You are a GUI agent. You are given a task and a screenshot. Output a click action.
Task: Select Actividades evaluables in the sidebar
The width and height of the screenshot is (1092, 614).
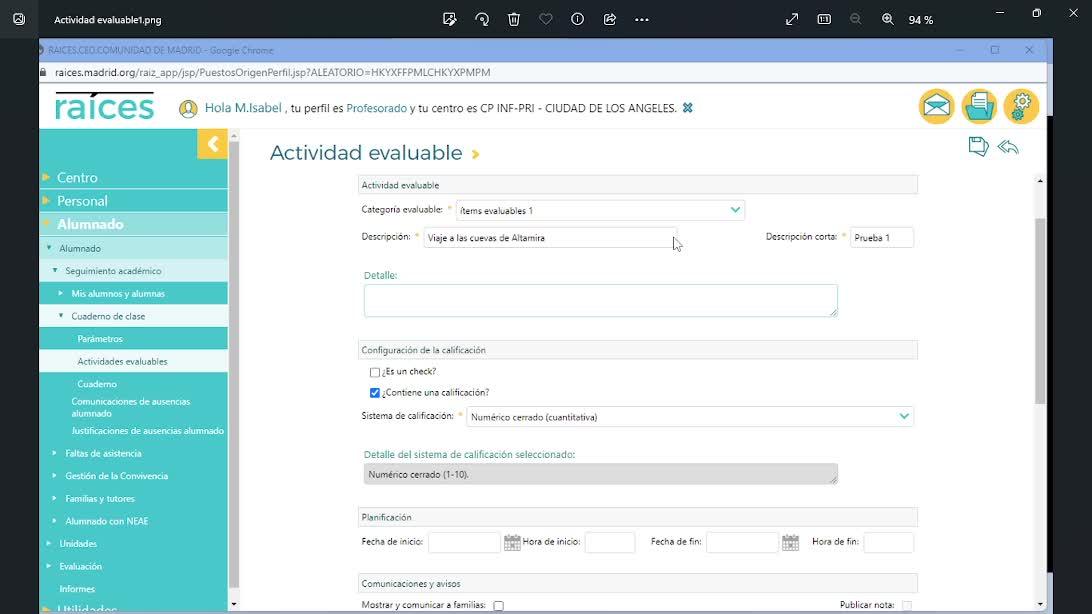(122, 361)
